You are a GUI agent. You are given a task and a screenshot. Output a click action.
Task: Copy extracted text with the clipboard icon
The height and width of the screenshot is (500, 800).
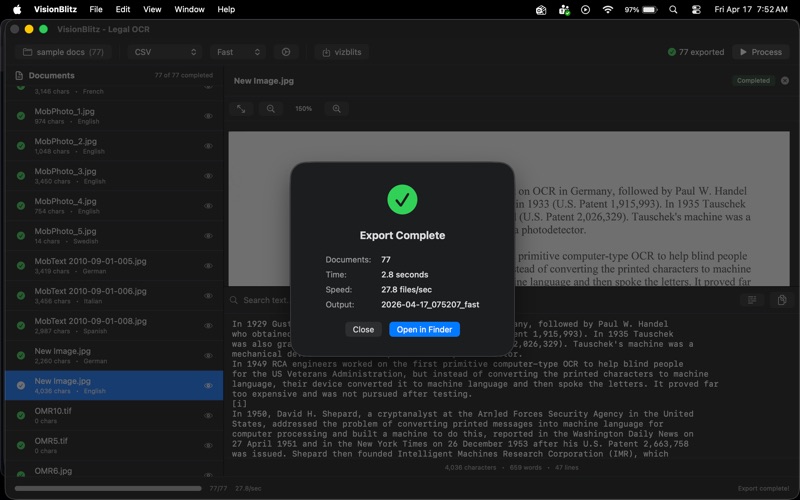point(782,300)
